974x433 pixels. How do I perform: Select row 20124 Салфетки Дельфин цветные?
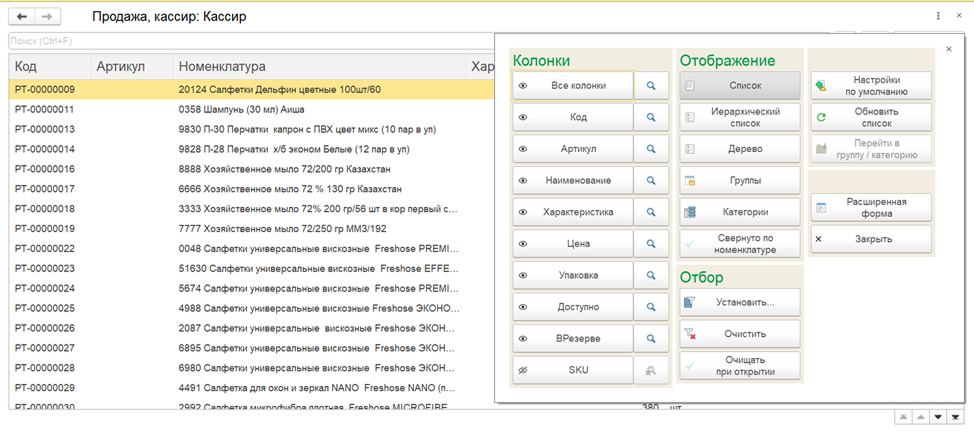[x=252, y=89]
